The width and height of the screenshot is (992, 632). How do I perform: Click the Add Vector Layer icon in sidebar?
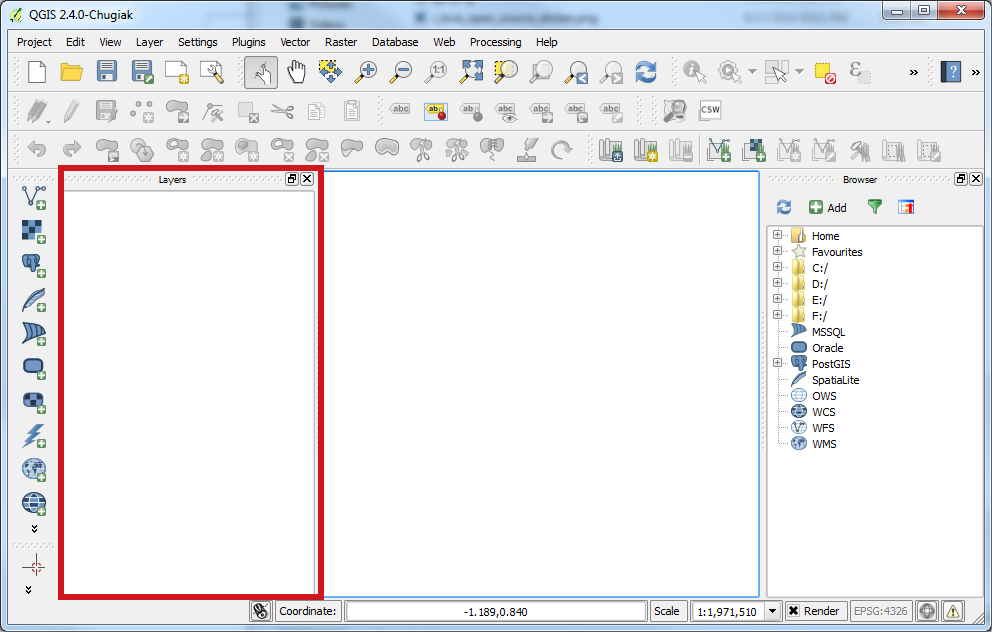[34, 197]
